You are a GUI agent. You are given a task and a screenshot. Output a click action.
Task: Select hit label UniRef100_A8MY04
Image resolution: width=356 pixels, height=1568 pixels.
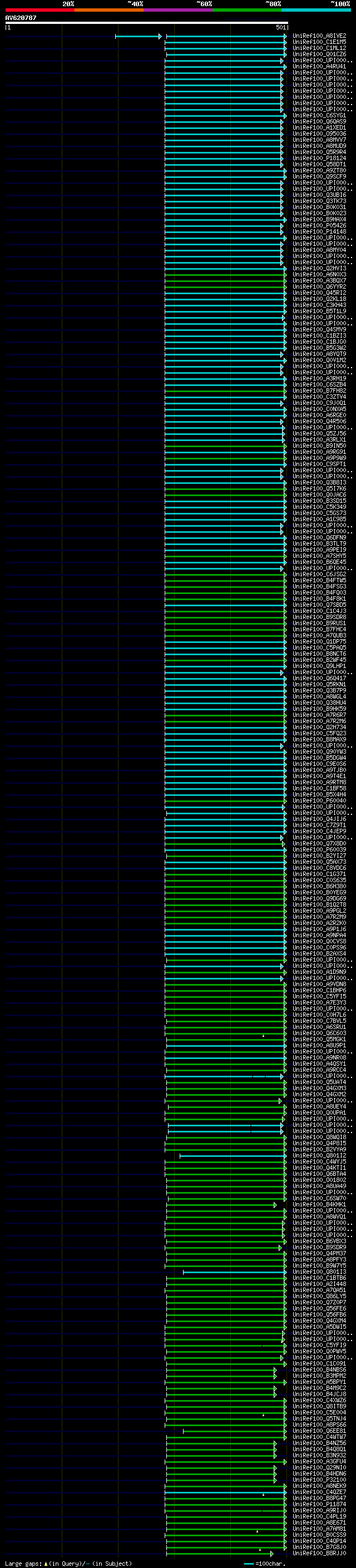coord(319,250)
